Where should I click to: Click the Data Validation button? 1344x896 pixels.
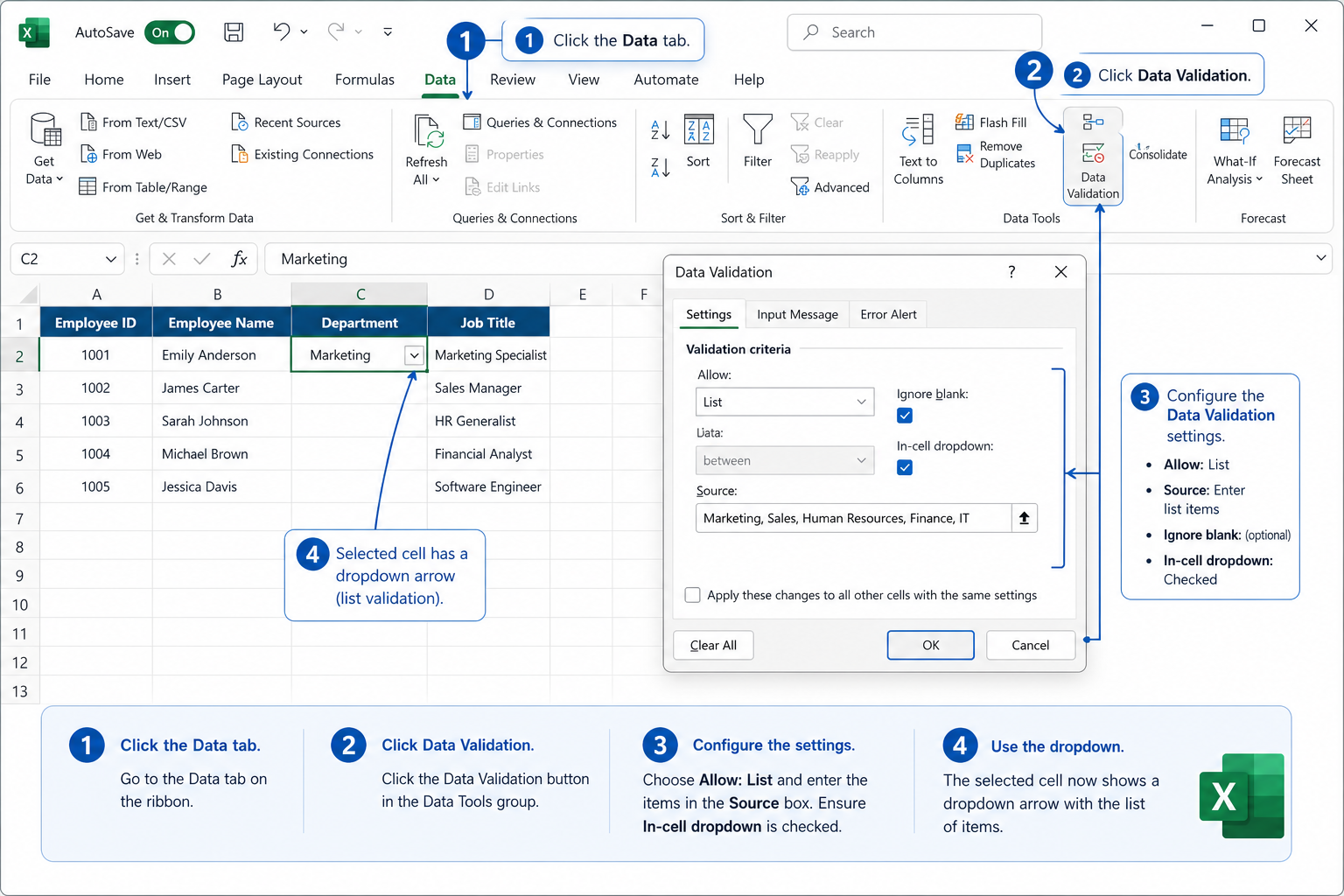click(x=1093, y=157)
